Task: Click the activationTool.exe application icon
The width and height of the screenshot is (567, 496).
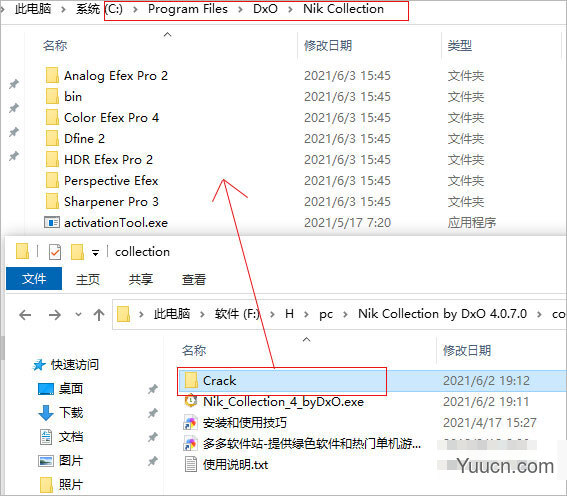Action: coord(52,222)
